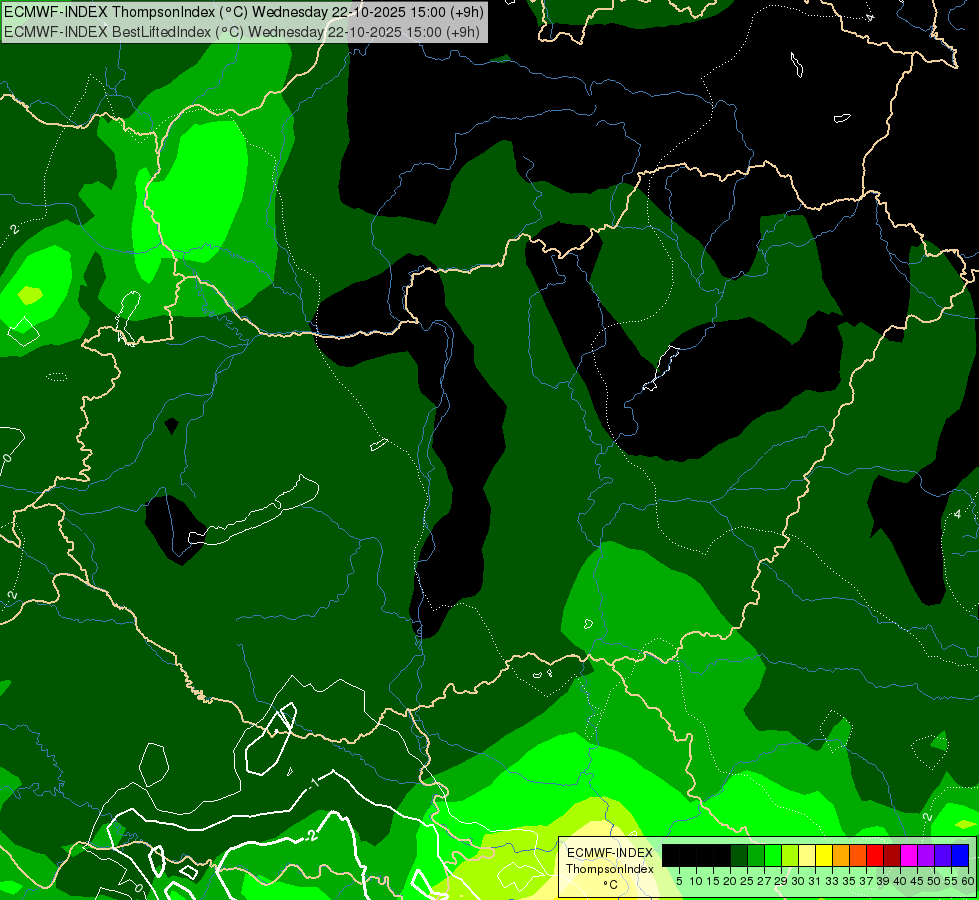Viewport: 979px width, 900px height.
Task: Click the BestLiftedIndex title line at top
Action: [x=242, y=32]
